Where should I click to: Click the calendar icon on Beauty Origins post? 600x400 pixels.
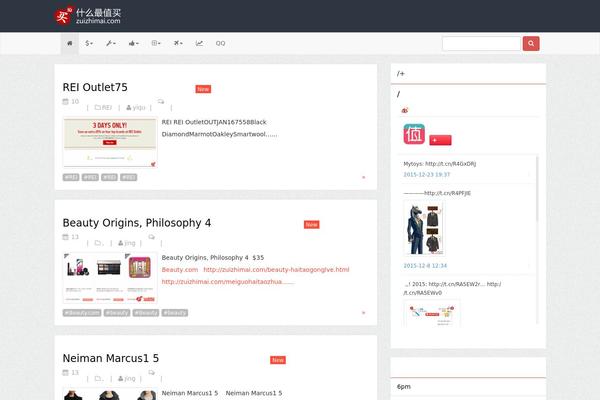pyautogui.click(x=65, y=237)
